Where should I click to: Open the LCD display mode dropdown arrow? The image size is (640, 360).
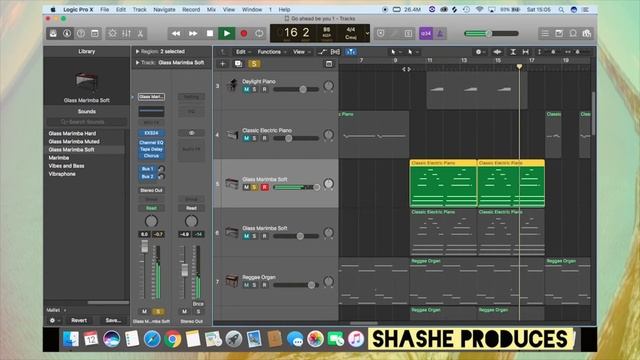pyautogui.click(x=367, y=33)
